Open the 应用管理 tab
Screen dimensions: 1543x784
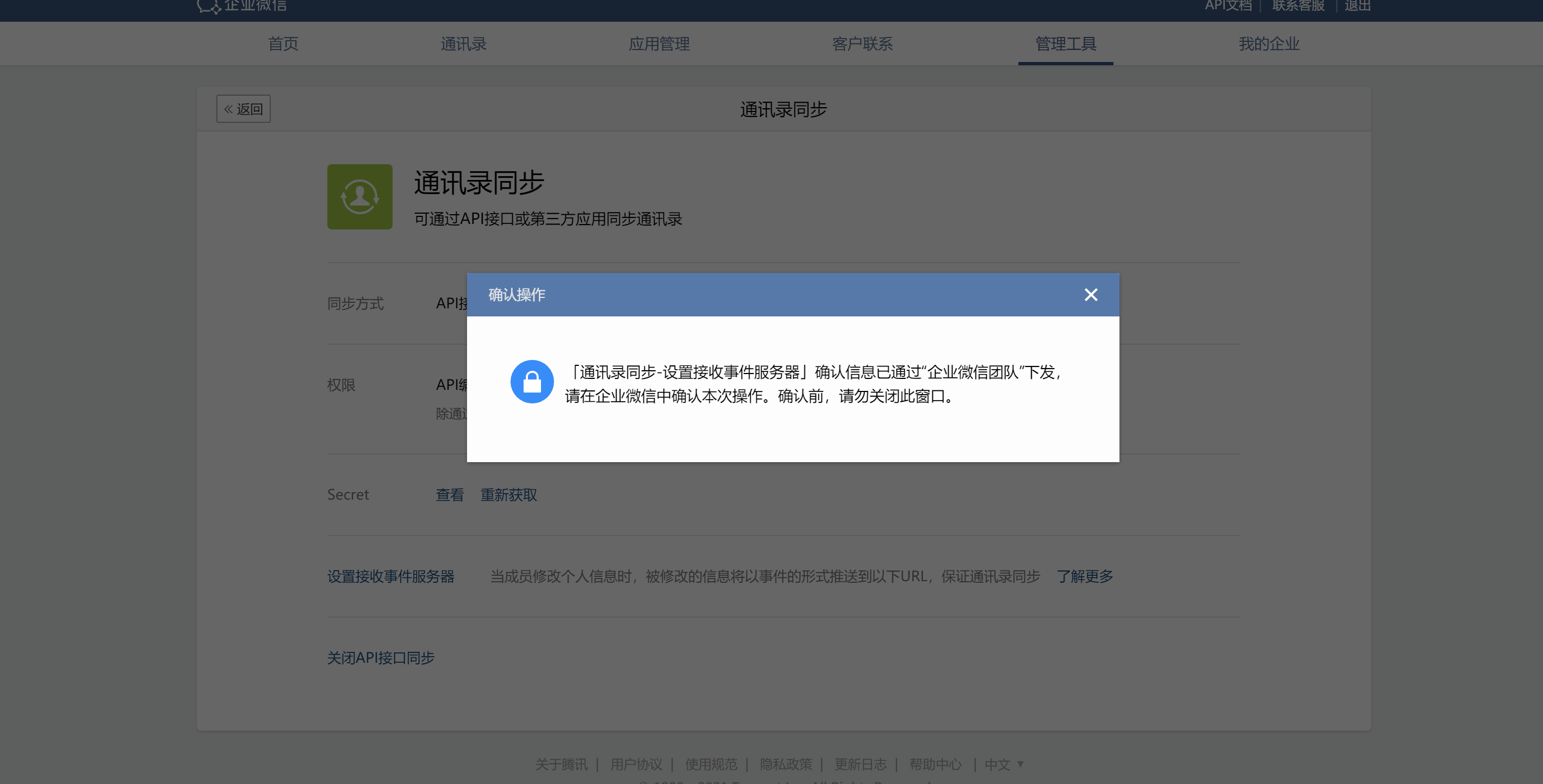659,43
